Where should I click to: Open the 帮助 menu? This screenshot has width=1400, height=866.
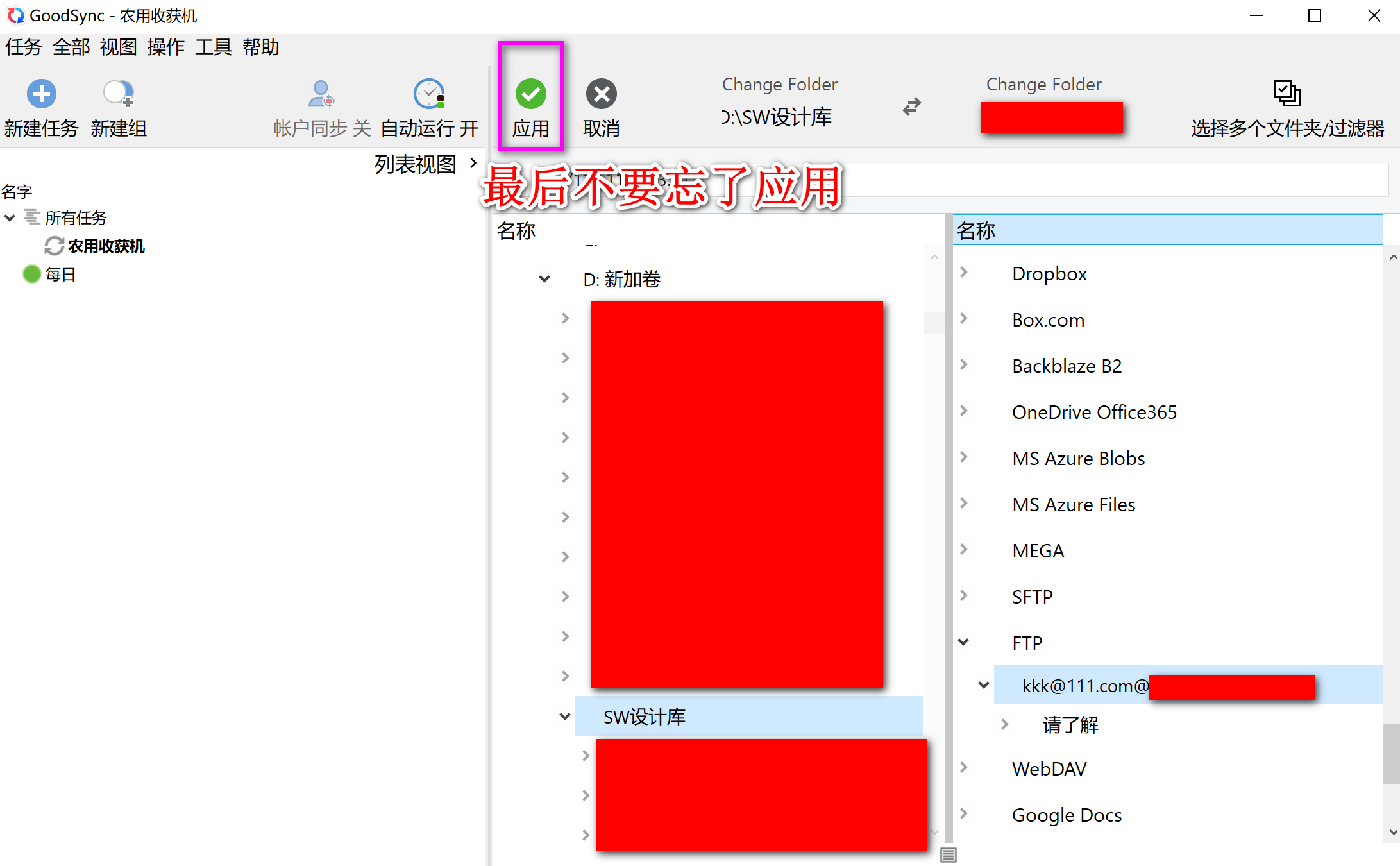pyautogui.click(x=261, y=47)
